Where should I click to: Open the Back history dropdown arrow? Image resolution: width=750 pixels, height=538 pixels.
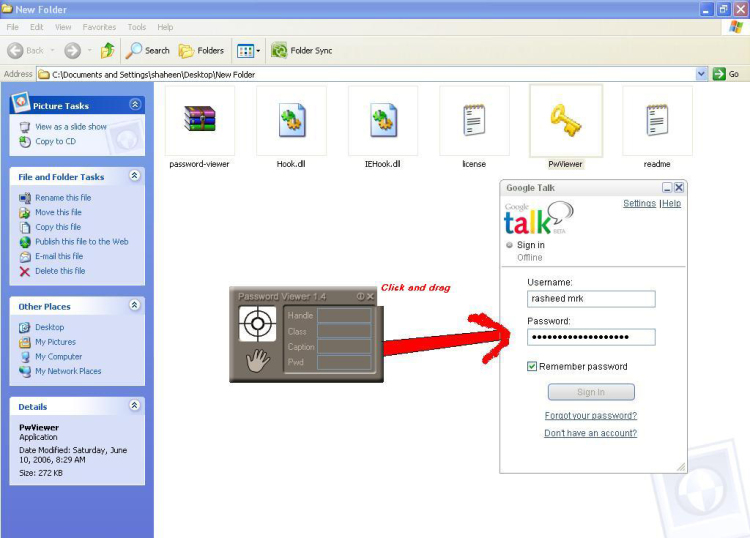click(53, 50)
